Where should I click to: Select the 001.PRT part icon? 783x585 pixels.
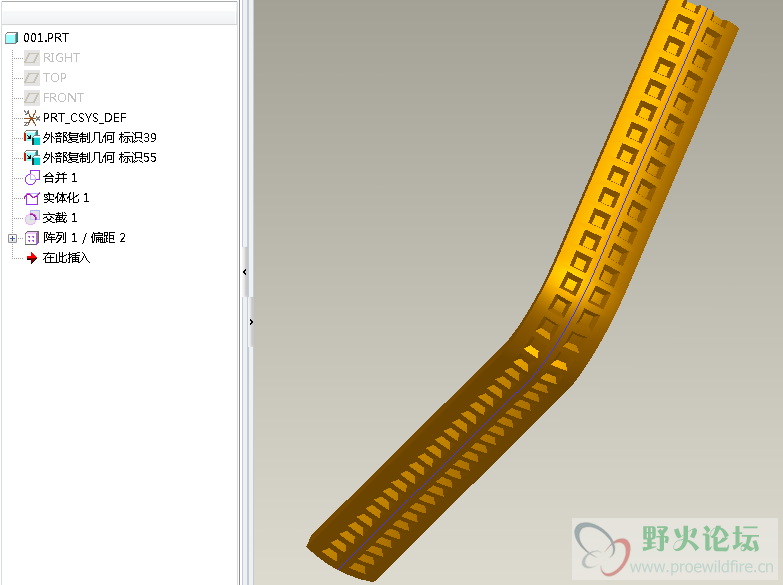[11, 38]
